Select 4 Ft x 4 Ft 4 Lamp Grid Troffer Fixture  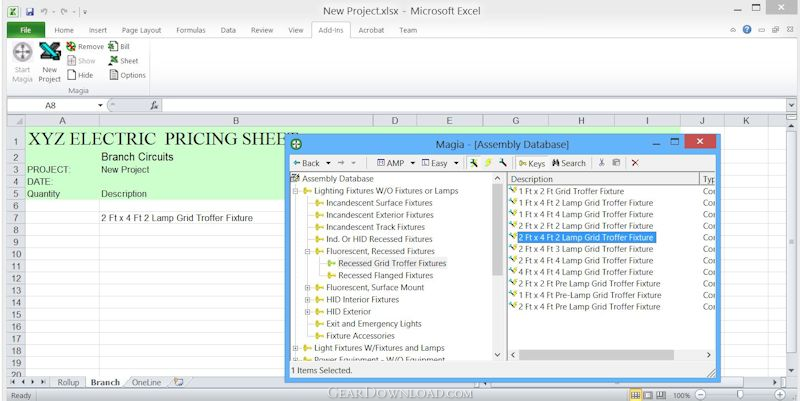click(585, 272)
